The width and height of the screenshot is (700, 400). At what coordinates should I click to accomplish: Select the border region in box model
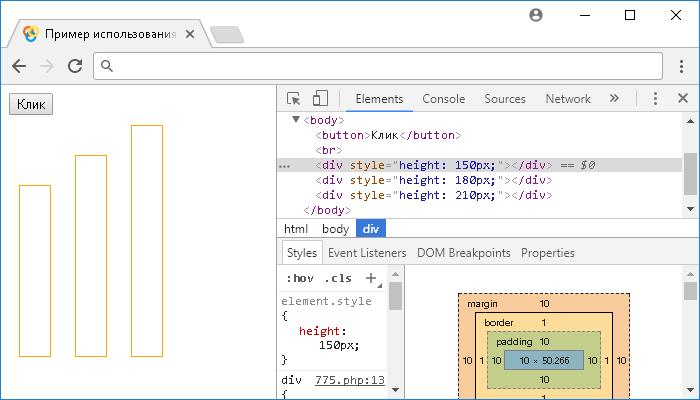(x=499, y=322)
